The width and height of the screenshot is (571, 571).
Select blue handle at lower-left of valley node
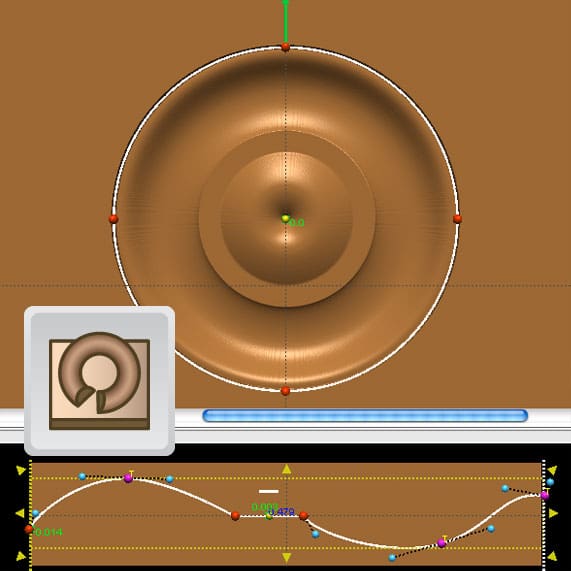[392, 557]
